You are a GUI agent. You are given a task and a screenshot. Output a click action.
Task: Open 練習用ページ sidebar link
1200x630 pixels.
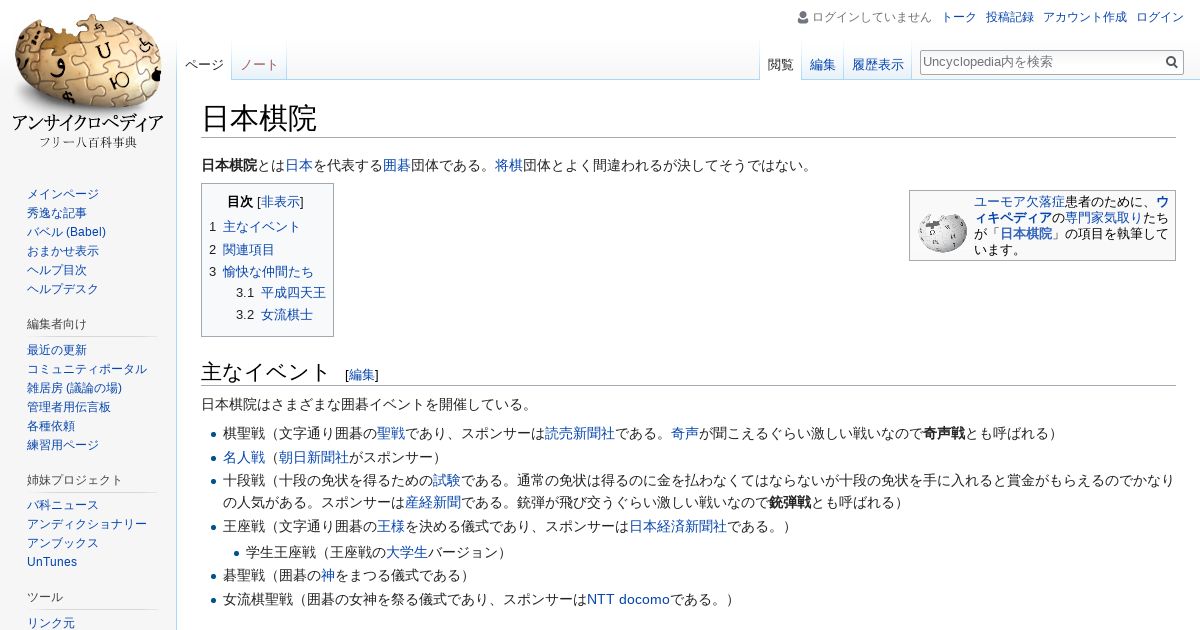tap(63, 445)
